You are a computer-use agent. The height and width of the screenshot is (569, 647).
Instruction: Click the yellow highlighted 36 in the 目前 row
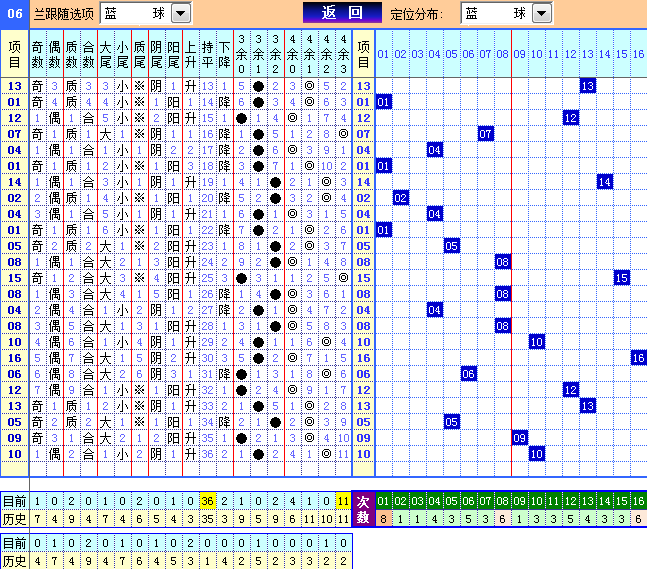click(207, 501)
